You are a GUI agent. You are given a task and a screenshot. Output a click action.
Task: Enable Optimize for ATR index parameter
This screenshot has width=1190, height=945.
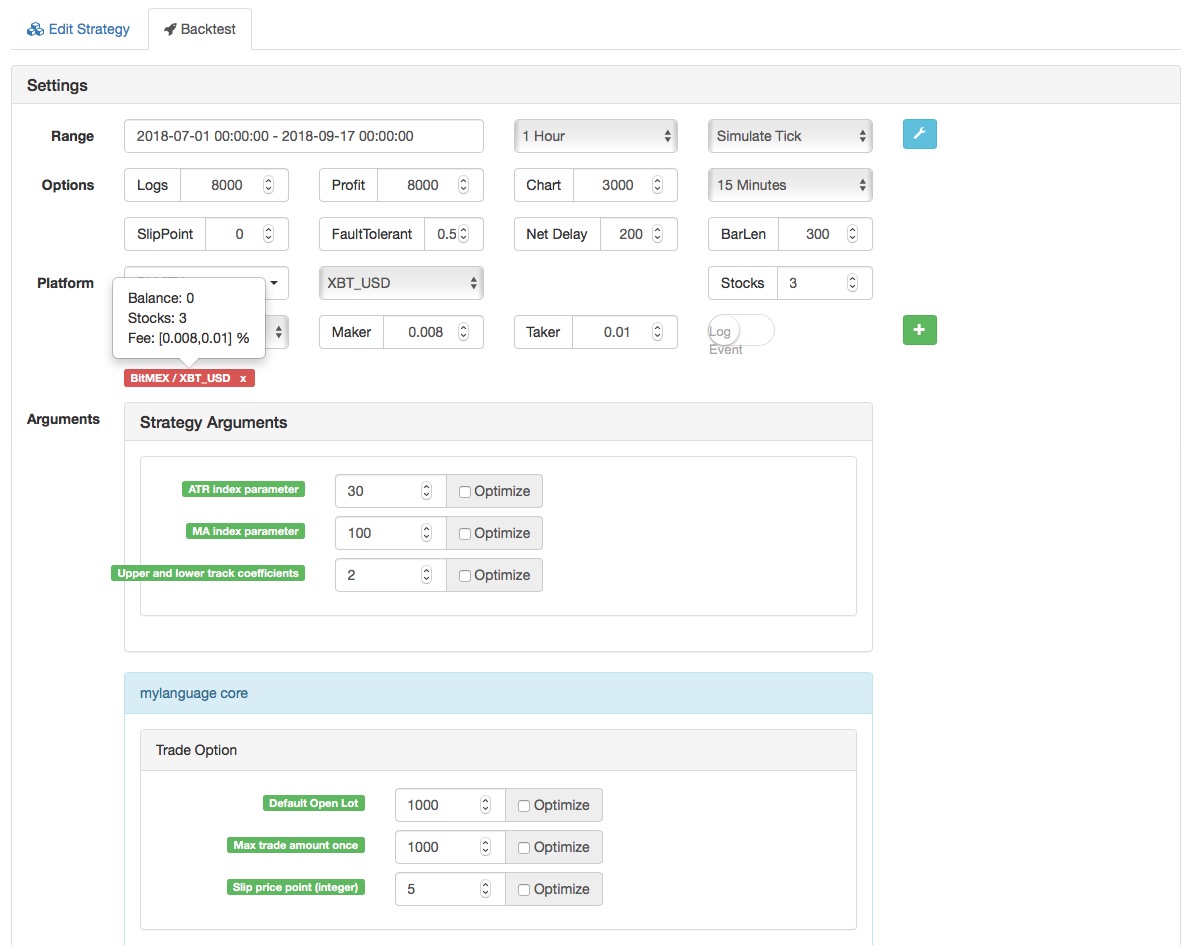click(465, 491)
